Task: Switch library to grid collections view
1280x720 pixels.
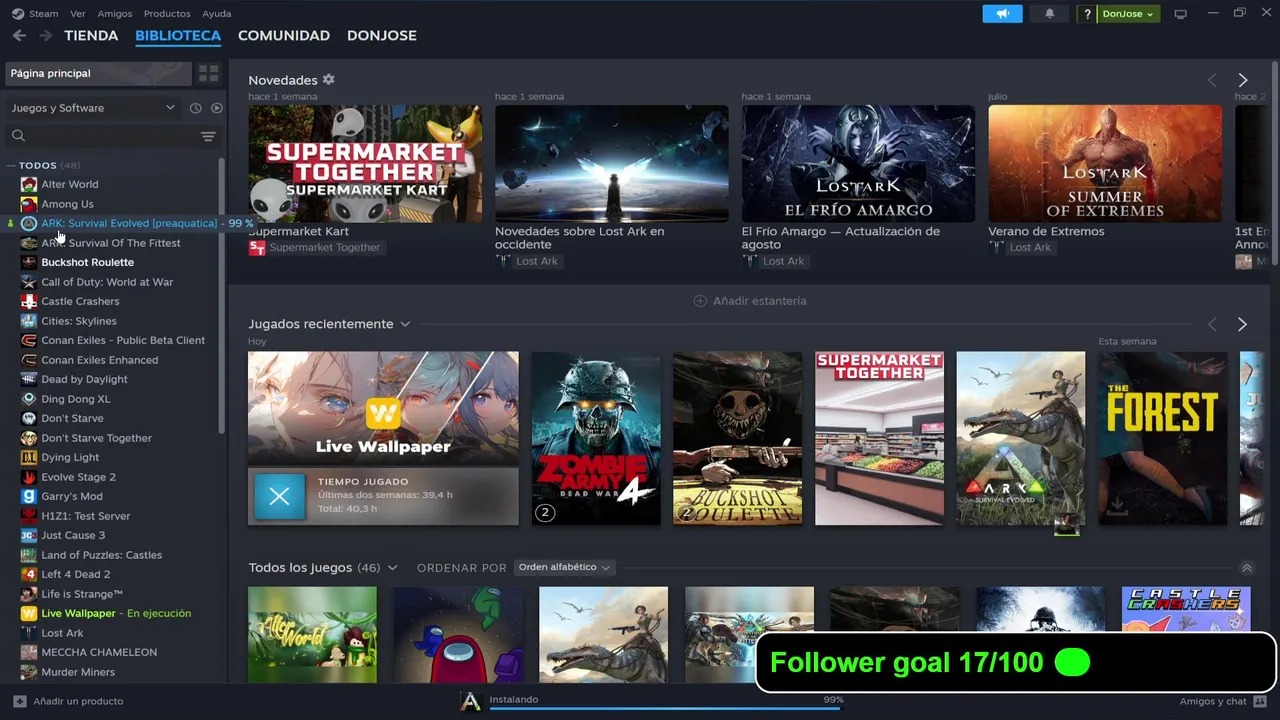Action: click(x=208, y=73)
